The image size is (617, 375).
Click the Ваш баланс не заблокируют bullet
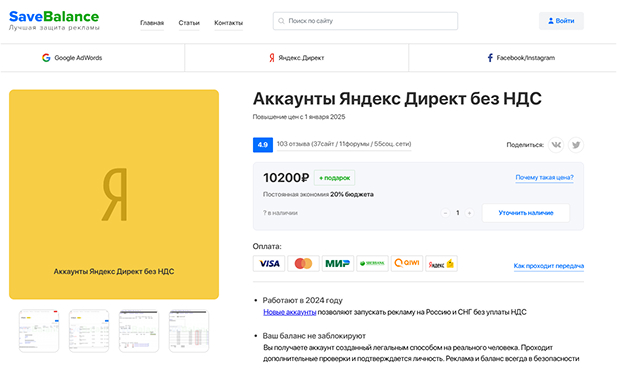[314, 336]
